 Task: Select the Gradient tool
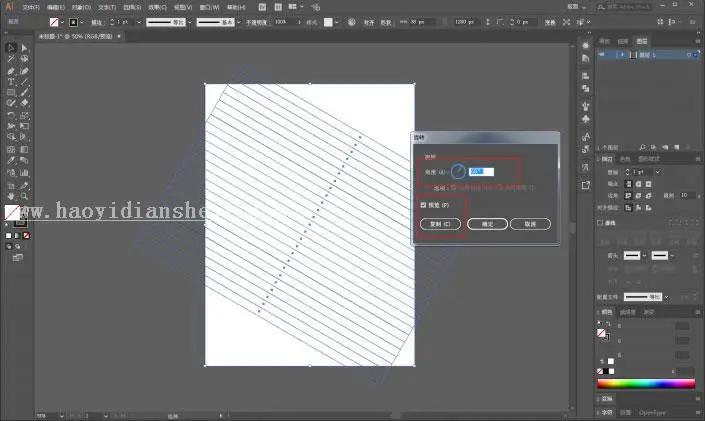(24, 149)
